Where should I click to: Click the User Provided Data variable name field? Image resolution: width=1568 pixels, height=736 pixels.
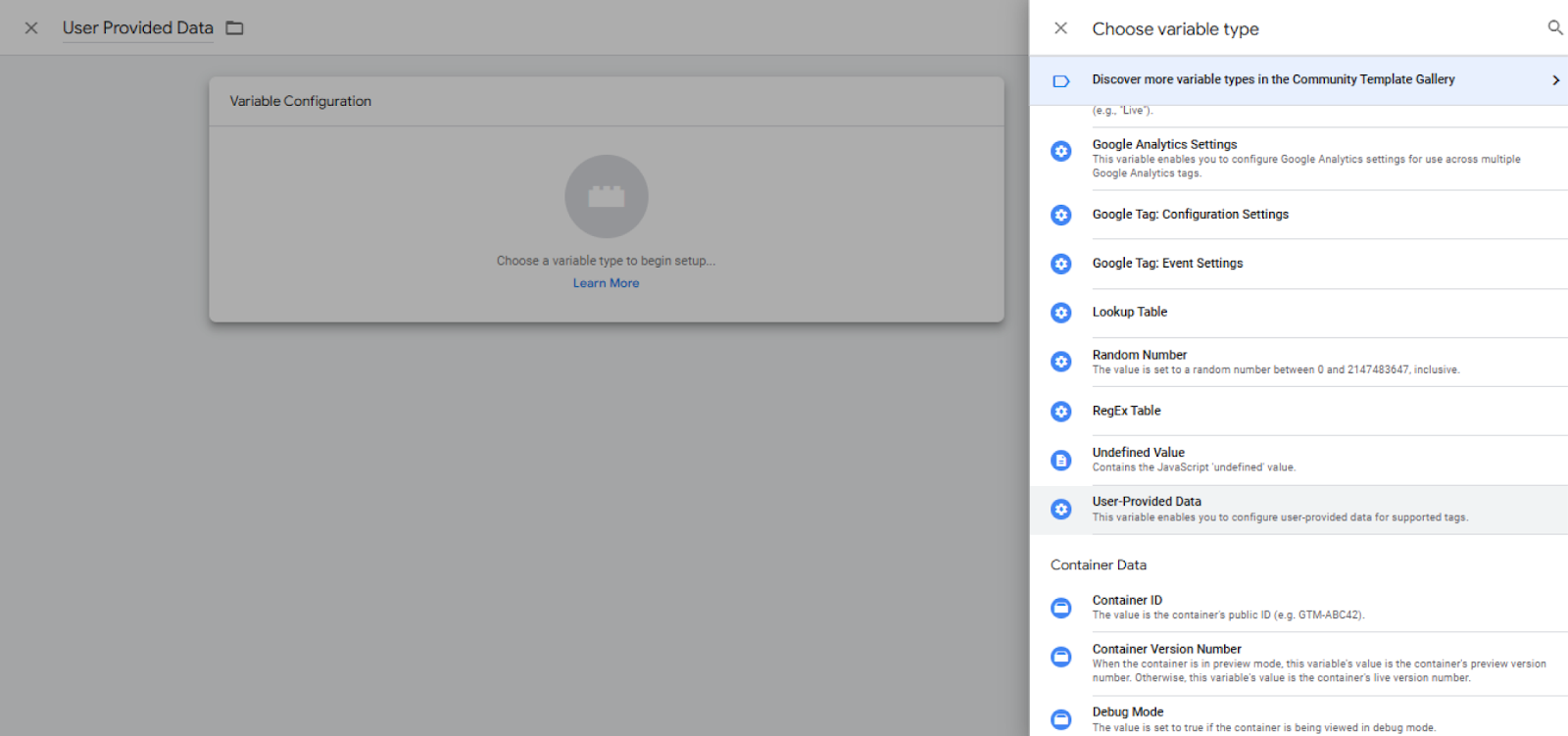tap(137, 27)
